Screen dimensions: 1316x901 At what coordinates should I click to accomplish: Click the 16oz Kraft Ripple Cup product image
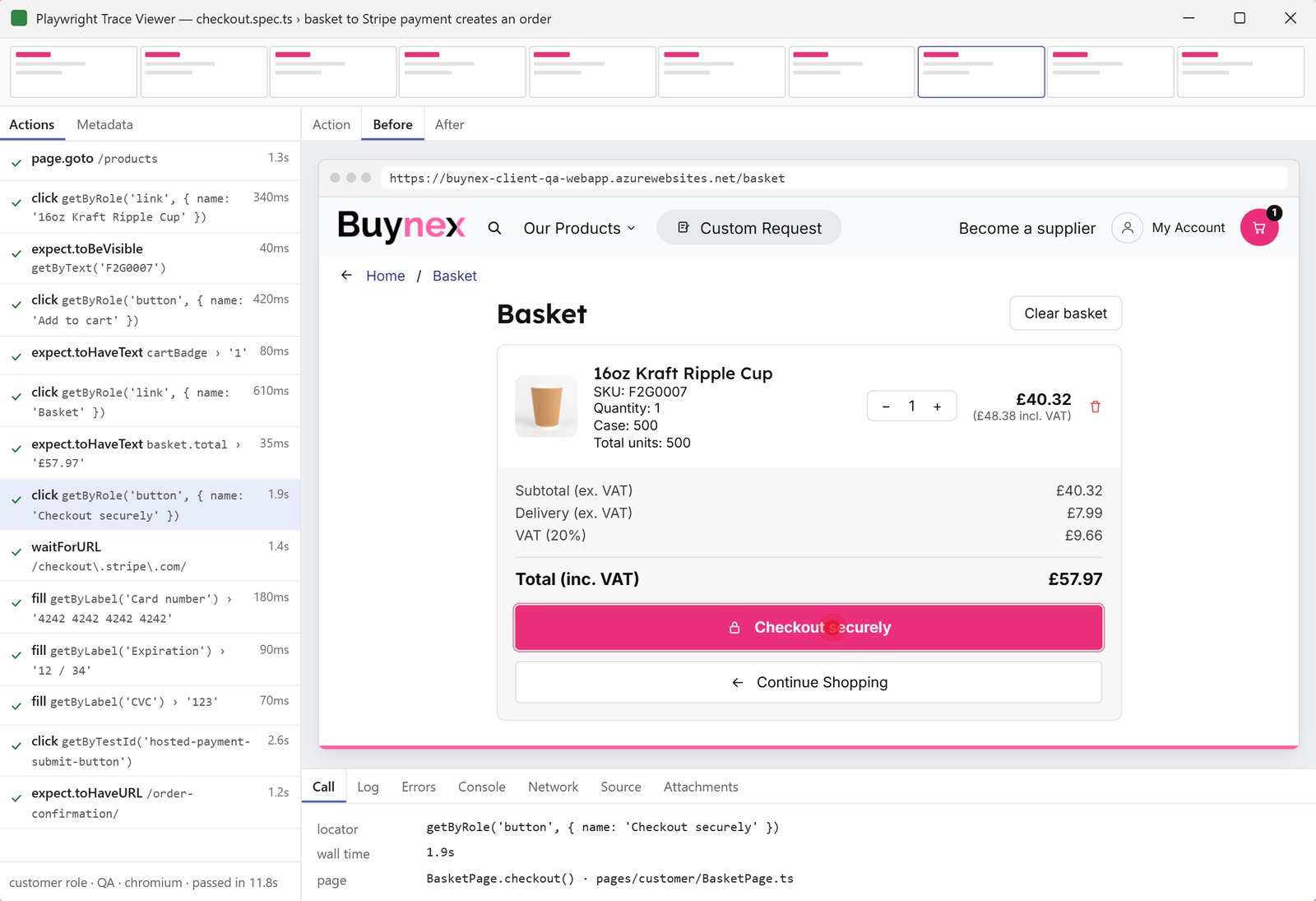point(546,406)
